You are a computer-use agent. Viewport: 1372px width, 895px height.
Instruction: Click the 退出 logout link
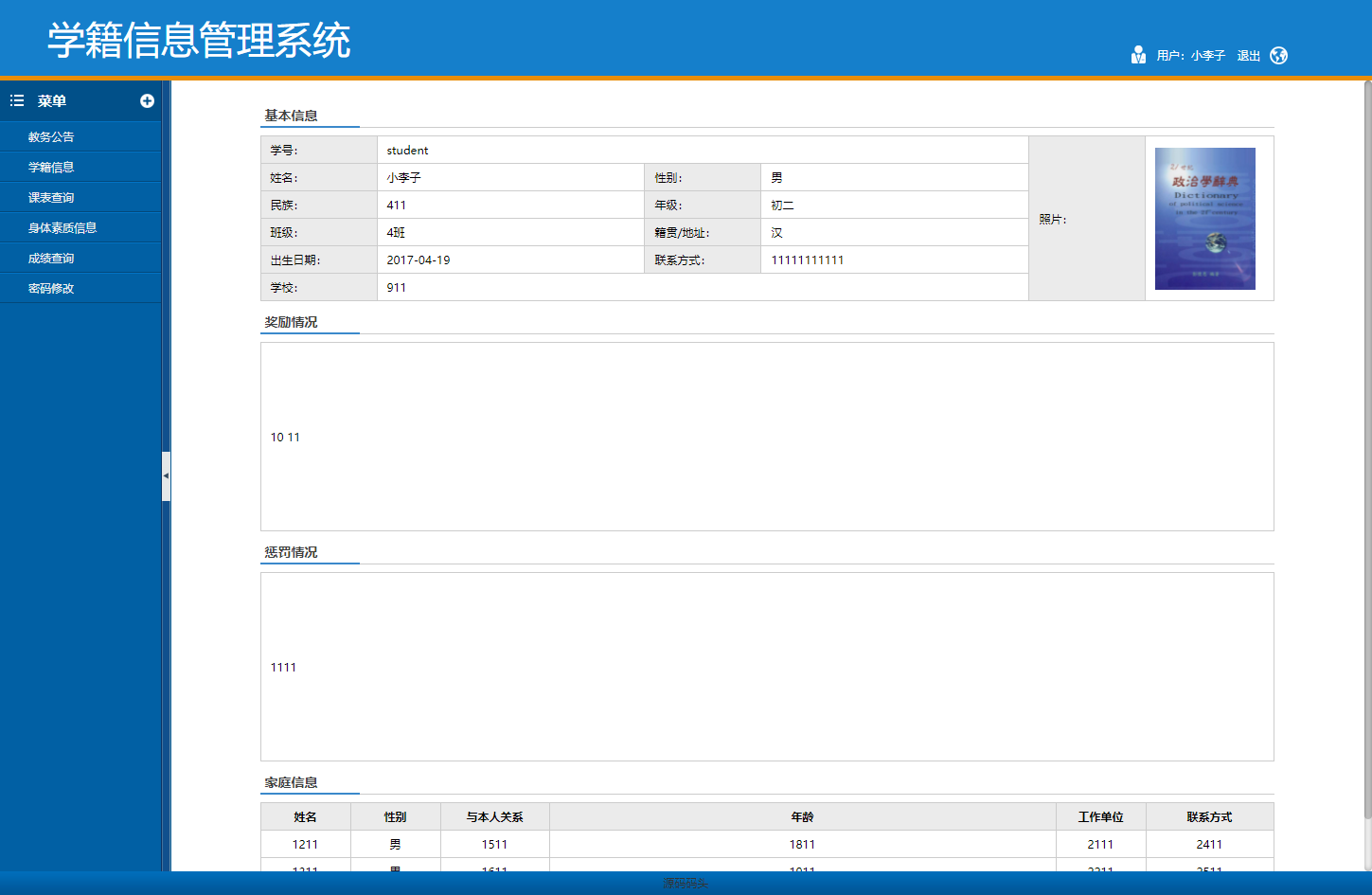pyautogui.click(x=1247, y=55)
